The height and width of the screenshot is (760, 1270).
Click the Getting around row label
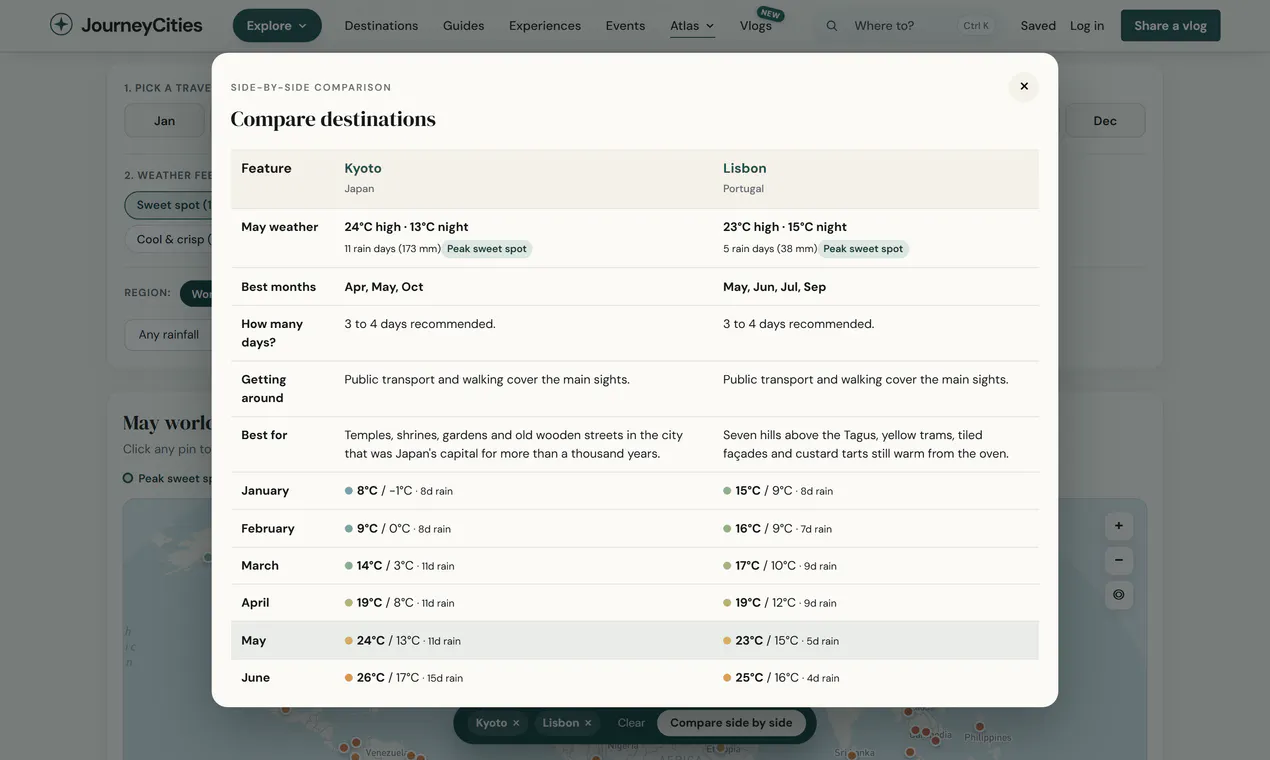(x=264, y=389)
